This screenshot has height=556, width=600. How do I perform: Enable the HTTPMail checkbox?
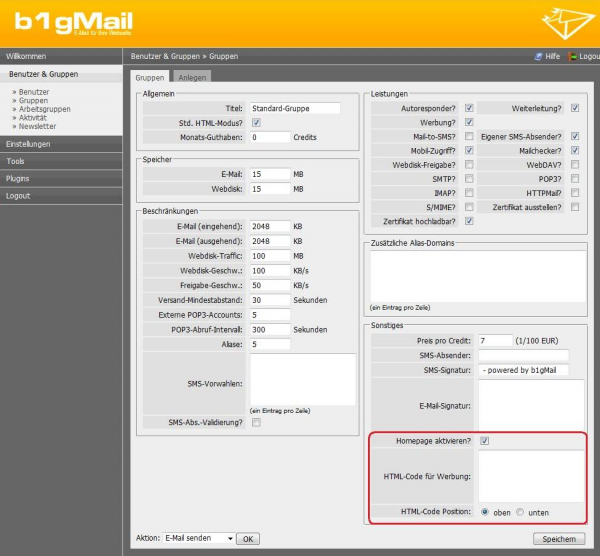[575, 193]
